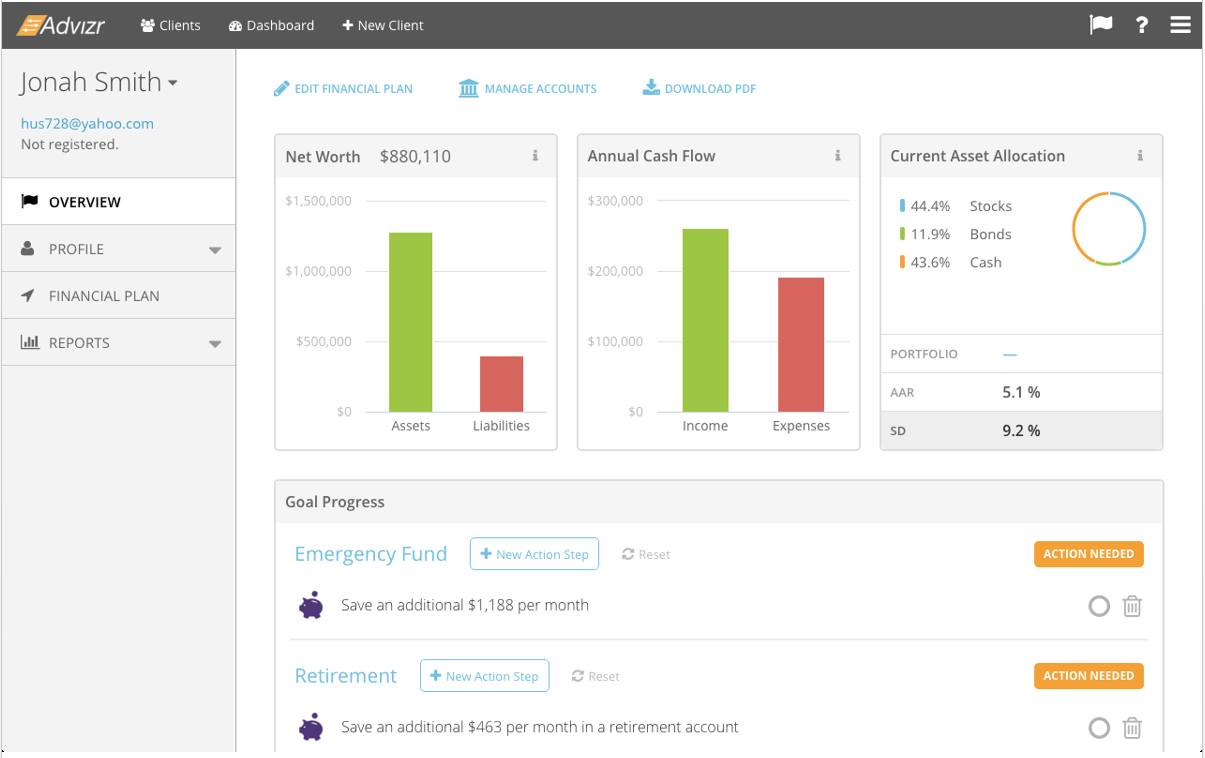Click the flag icon in the top bar

point(1100,25)
